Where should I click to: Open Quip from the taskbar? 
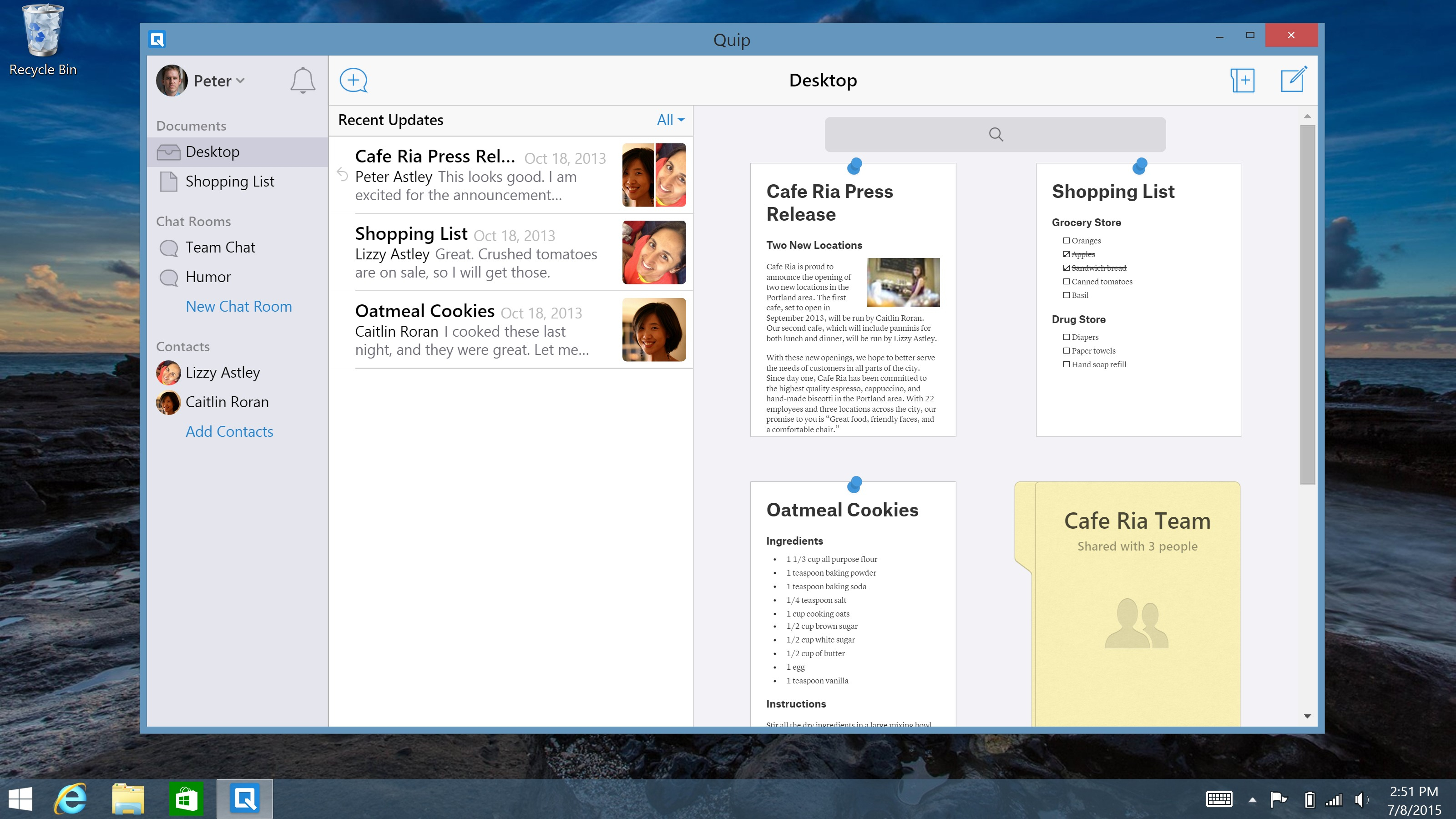[244, 799]
